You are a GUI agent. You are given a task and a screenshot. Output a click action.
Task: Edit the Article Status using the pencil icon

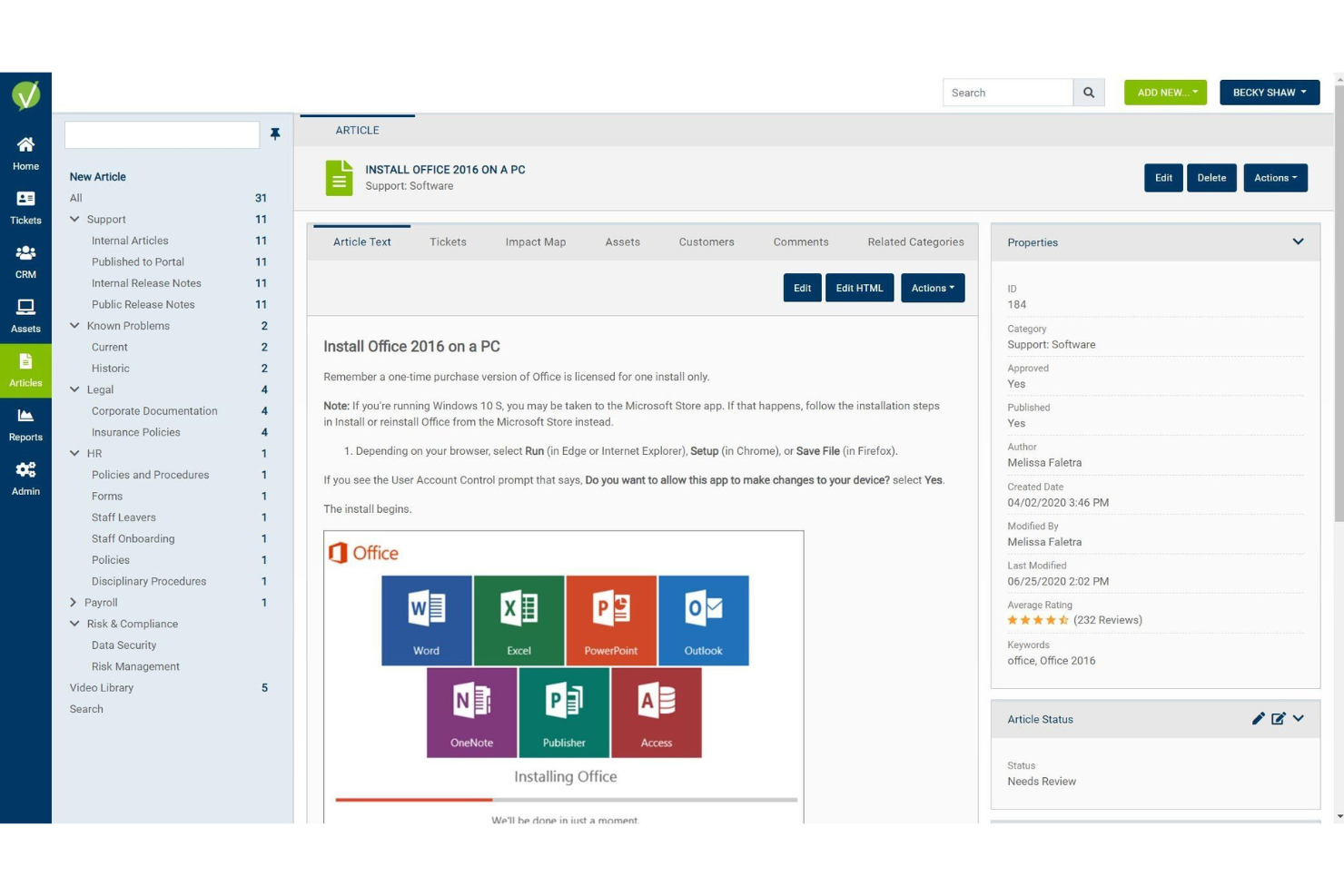[x=1259, y=718]
